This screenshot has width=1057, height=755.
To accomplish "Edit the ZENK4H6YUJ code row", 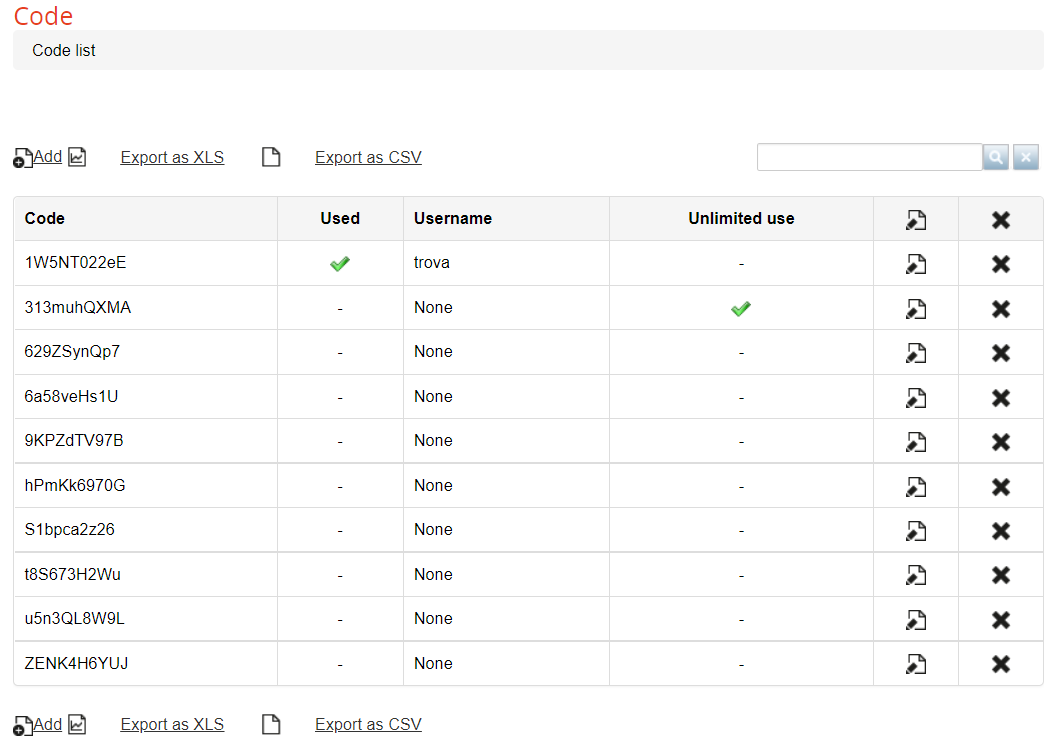I will point(915,664).
